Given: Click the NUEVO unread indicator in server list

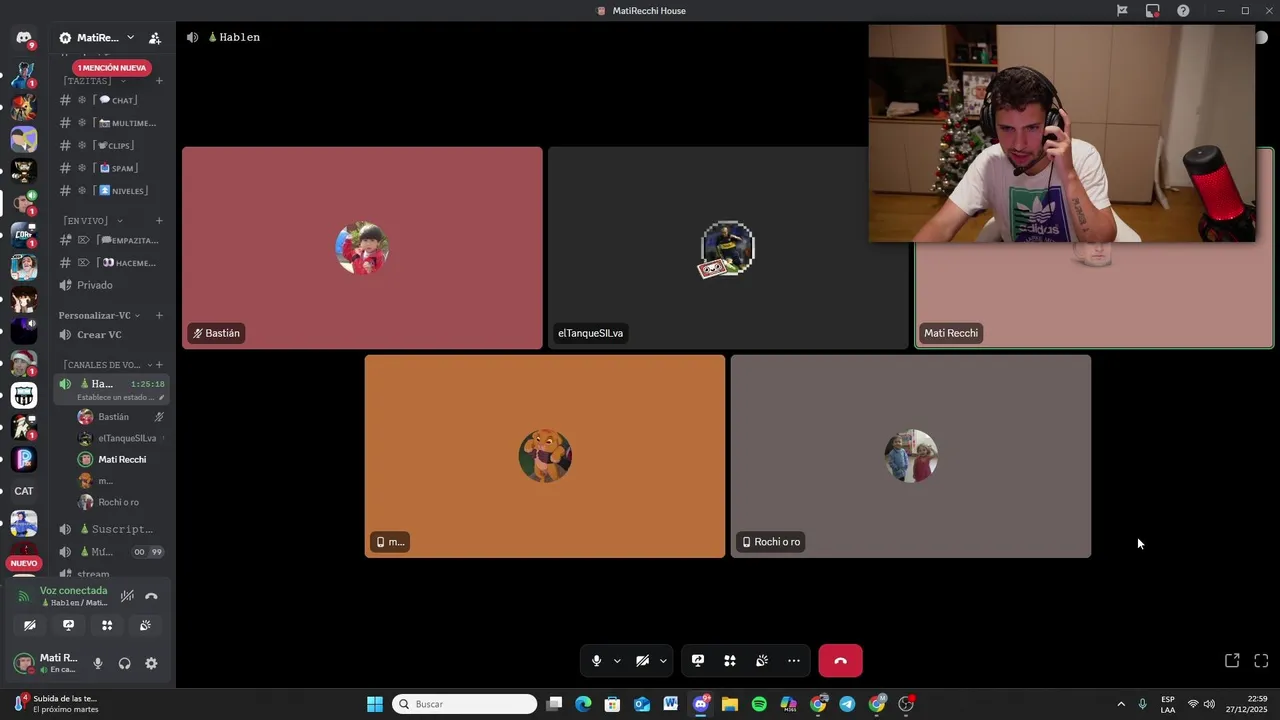Looking at the screenshot, I should [x=24, y=563].
